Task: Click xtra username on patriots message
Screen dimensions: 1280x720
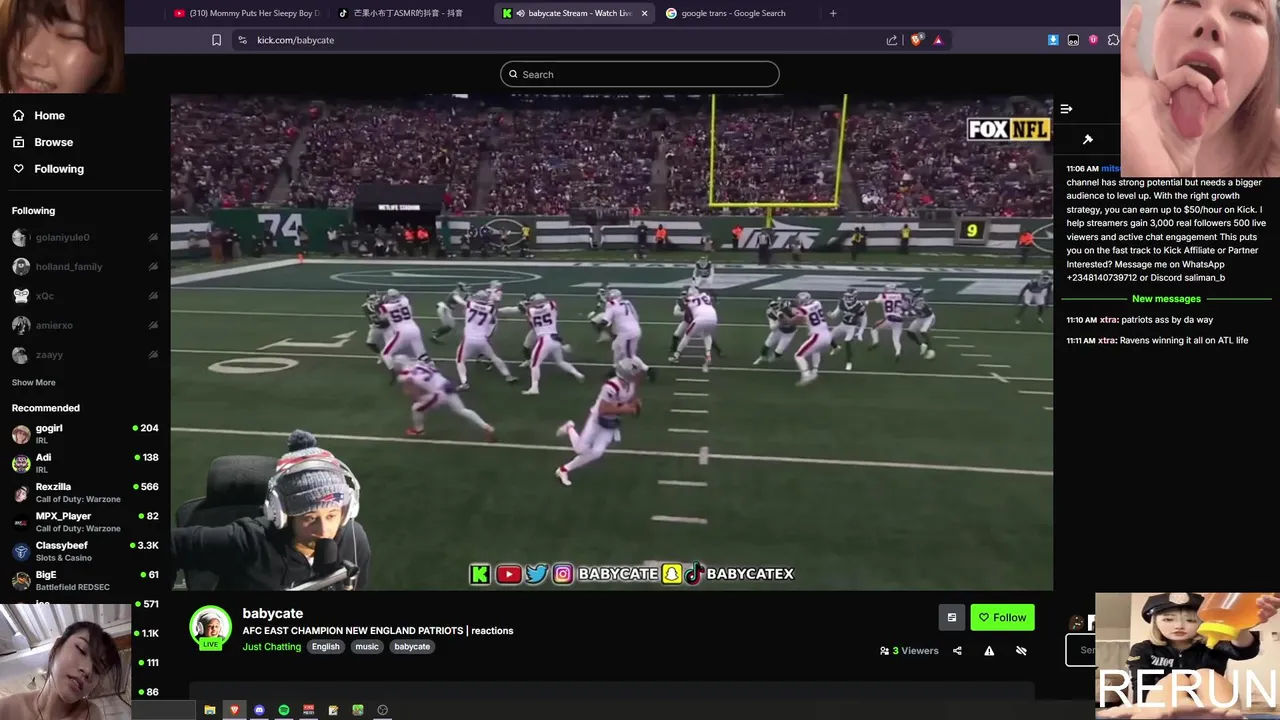Action: click(1109, 320)
